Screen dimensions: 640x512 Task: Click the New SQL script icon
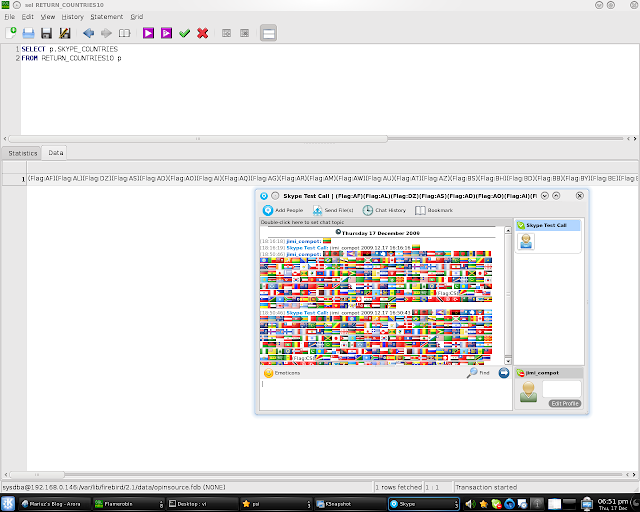(x=11, y=33)
